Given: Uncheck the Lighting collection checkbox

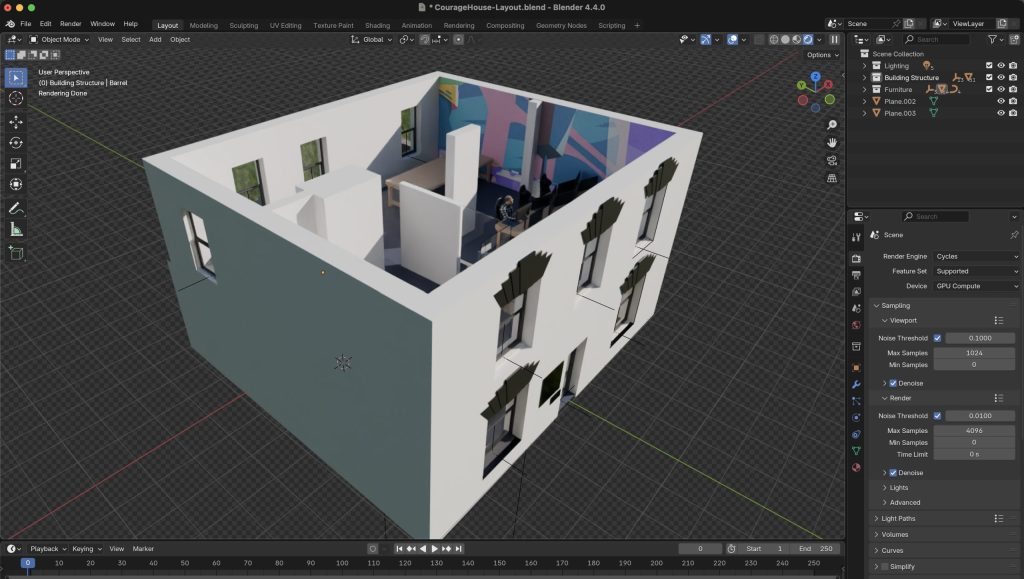Looking at the screenshot, I should pos(989,66).
